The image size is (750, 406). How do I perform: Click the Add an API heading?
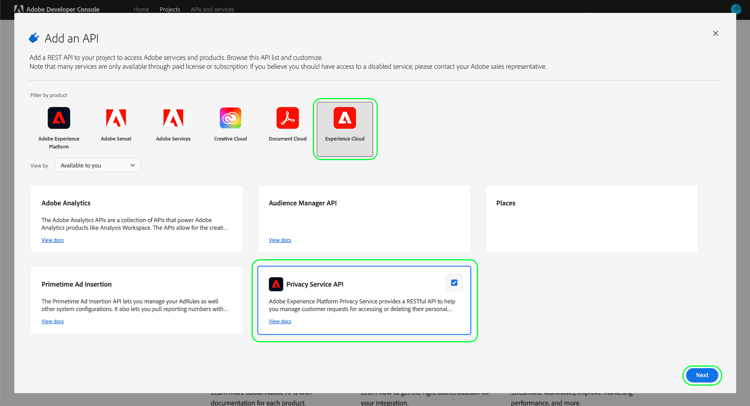72,38
